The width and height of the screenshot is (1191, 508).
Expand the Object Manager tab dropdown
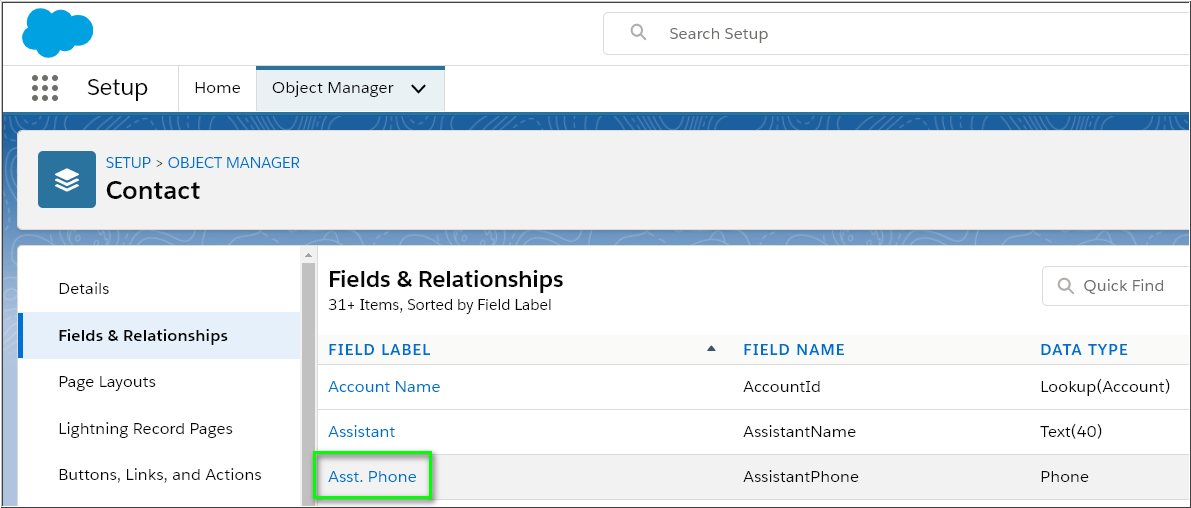pyautogui.click(x=419, y=89)
